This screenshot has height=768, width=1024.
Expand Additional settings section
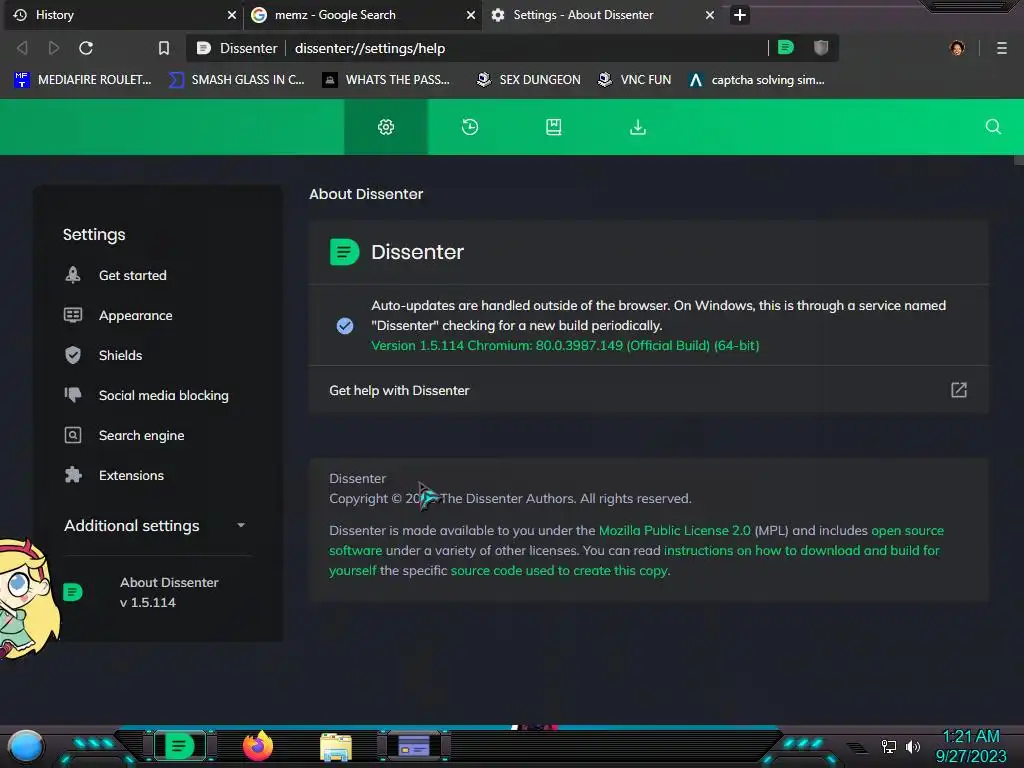tap(157, 526)
